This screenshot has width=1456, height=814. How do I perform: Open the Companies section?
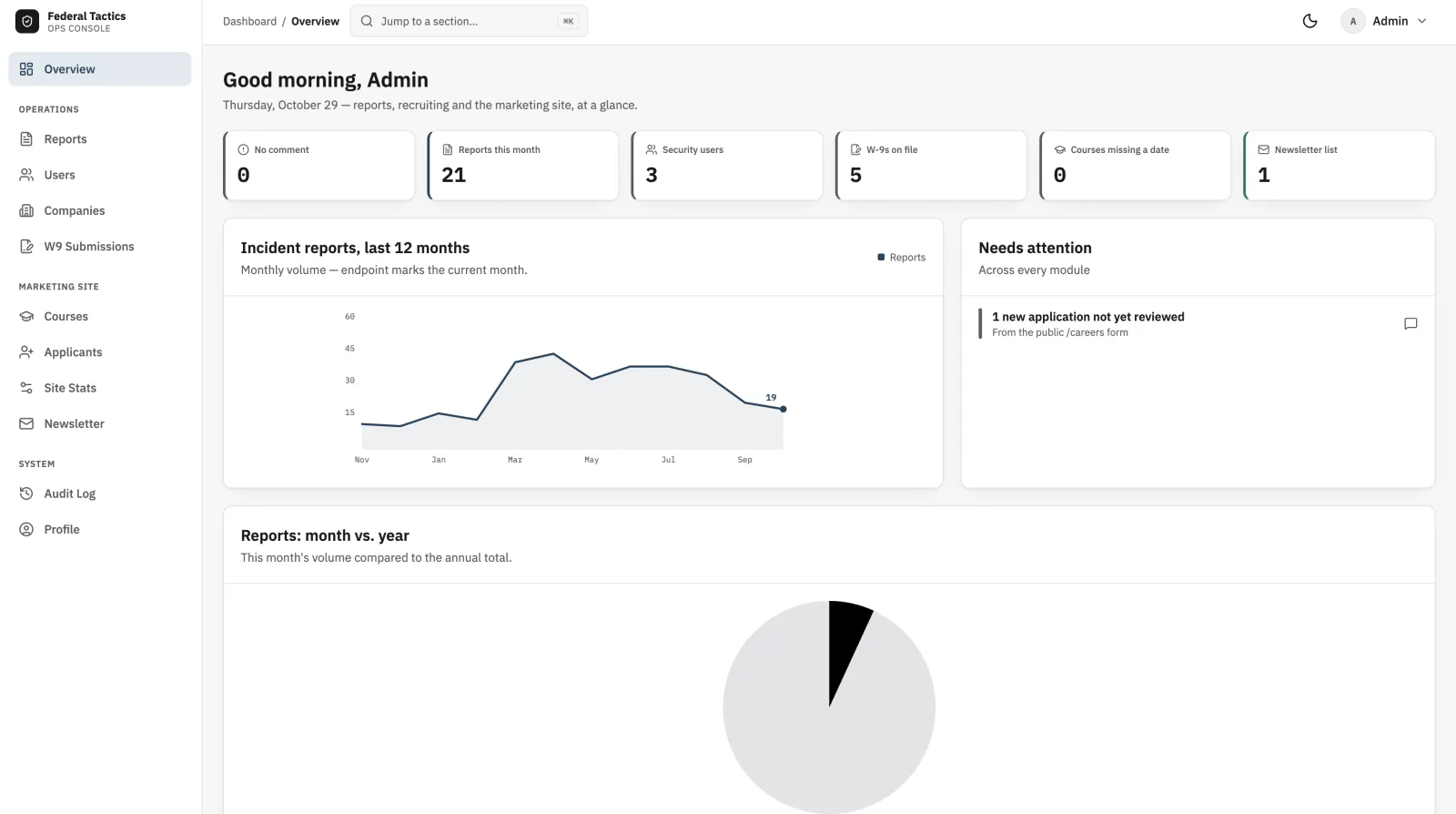coord(100,210)
